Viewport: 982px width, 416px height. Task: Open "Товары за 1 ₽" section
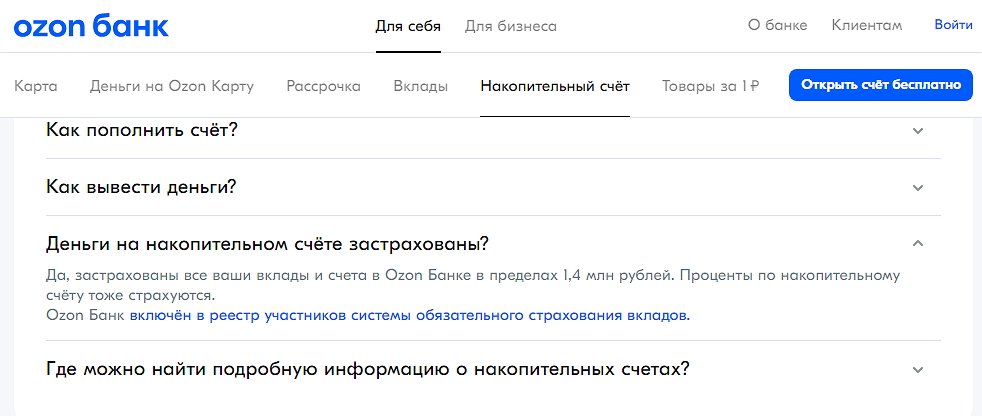point(710,86)
